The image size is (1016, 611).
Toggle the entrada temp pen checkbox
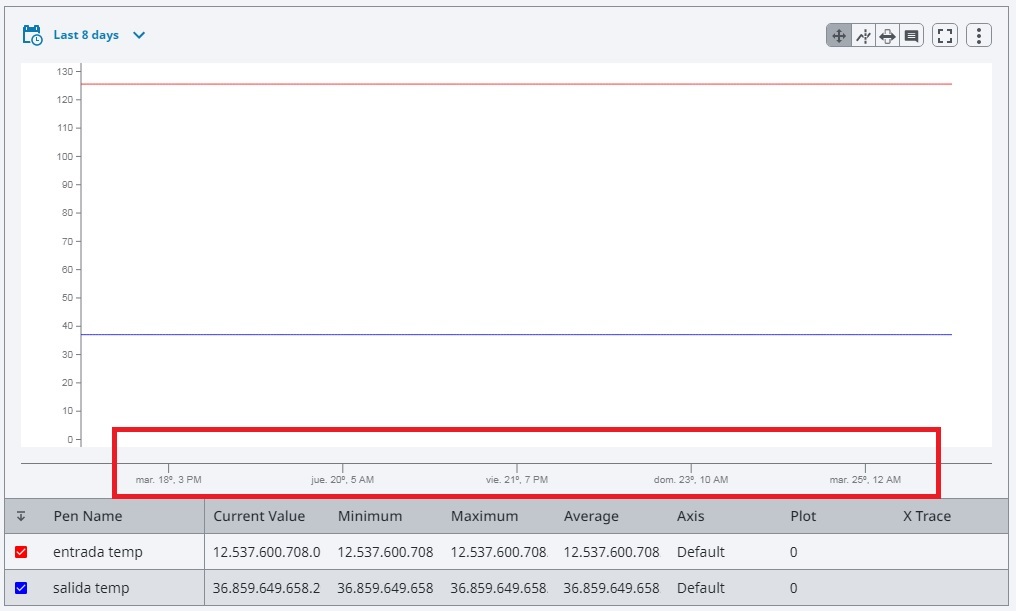(21, 552)
